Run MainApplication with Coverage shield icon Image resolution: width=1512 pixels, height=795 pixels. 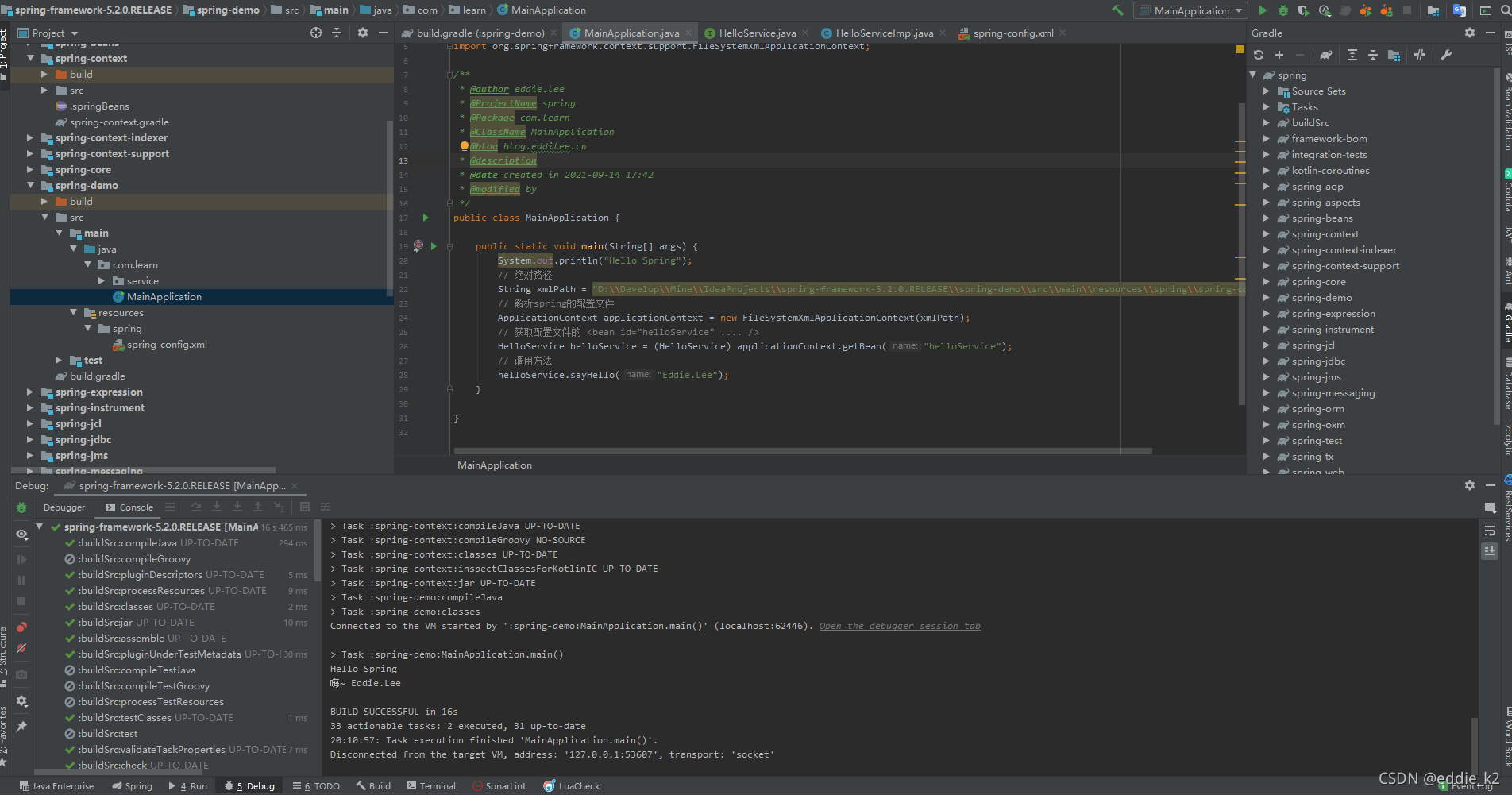click(1304, 10)
